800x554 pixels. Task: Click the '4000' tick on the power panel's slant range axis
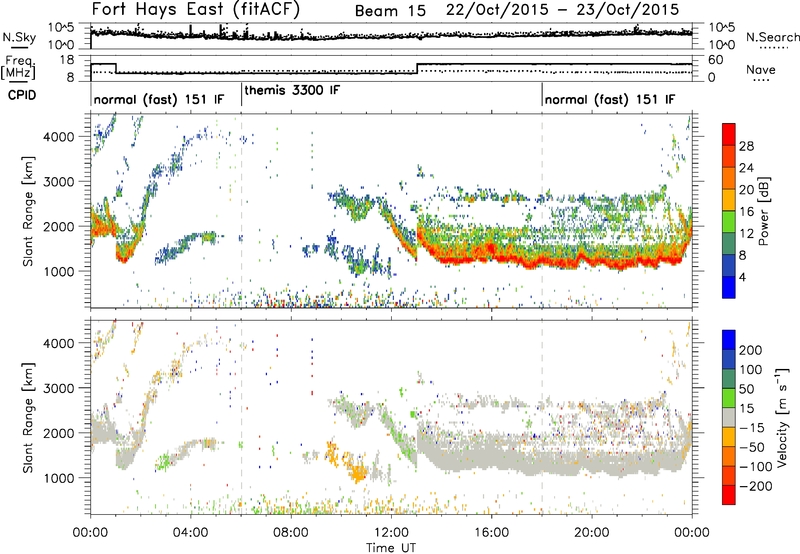click(x=59, y=137)
